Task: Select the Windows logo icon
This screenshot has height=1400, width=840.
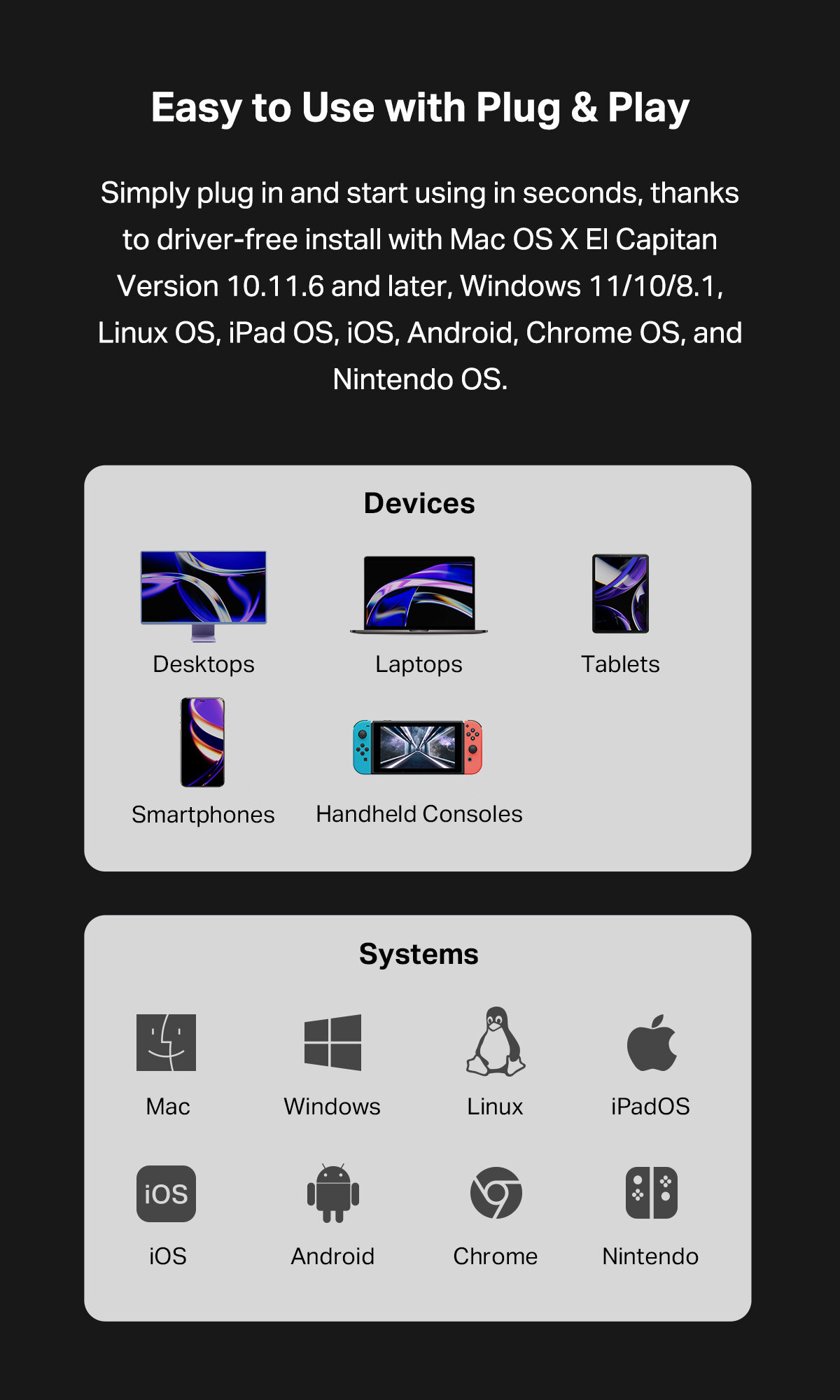Action: pos(332,1042)
